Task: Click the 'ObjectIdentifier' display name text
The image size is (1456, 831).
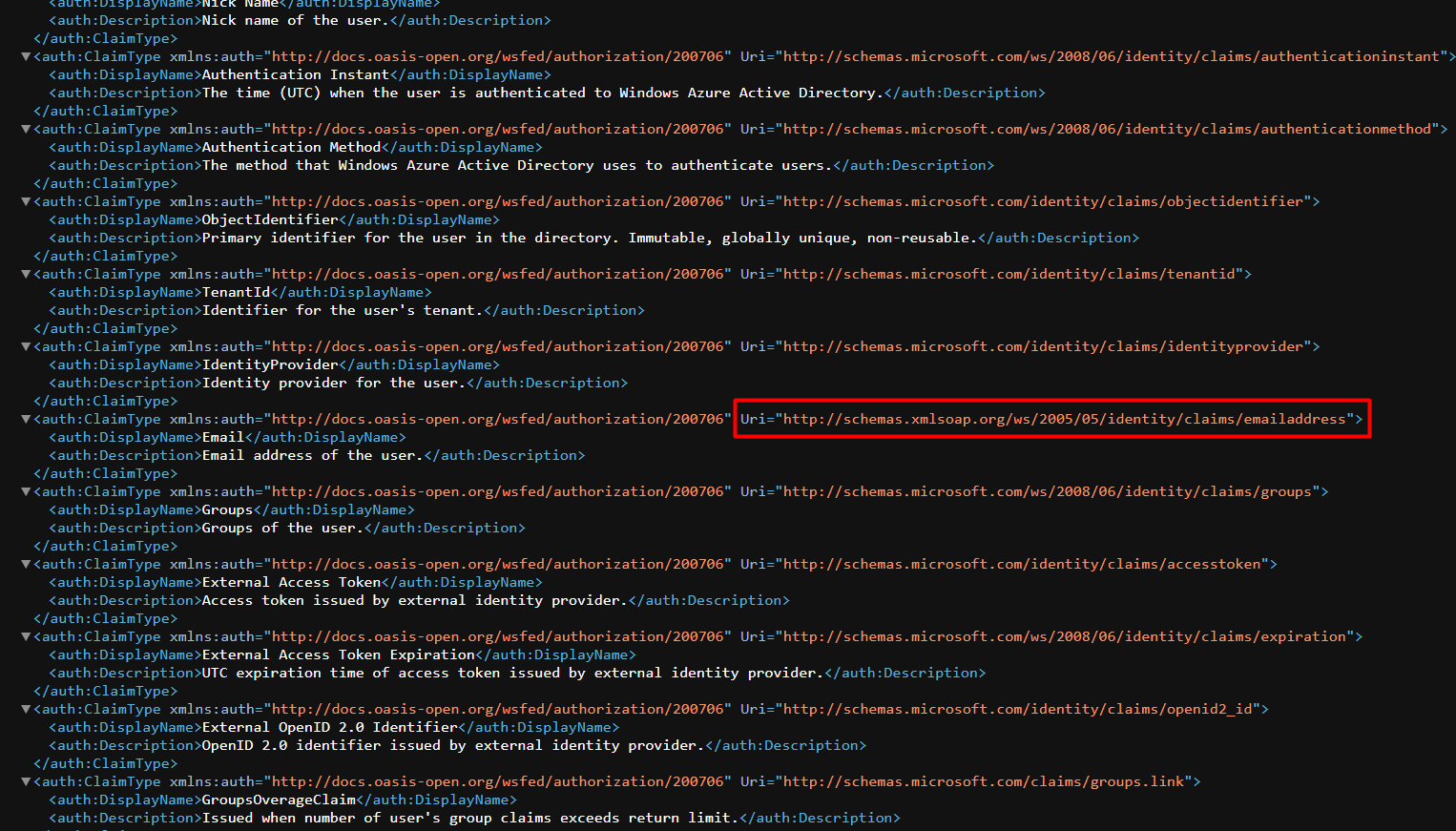Action: click(x=269, y=219)
